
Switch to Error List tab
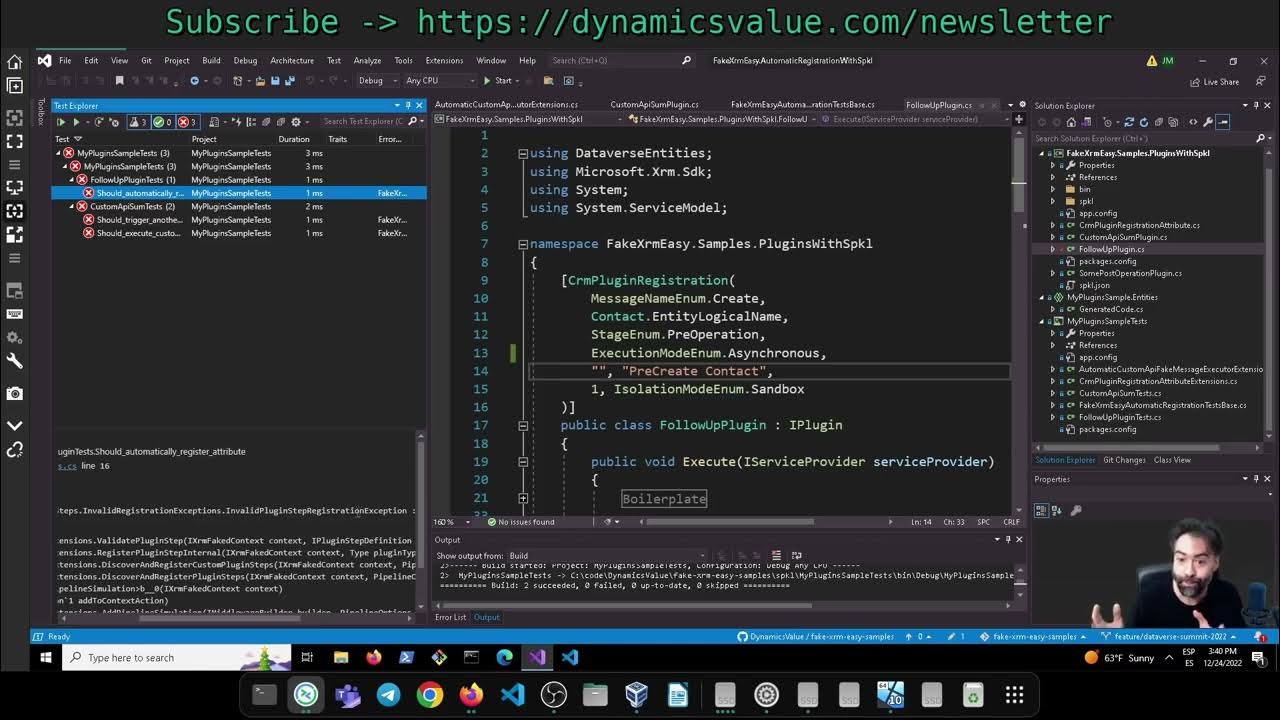pos(450,617)
